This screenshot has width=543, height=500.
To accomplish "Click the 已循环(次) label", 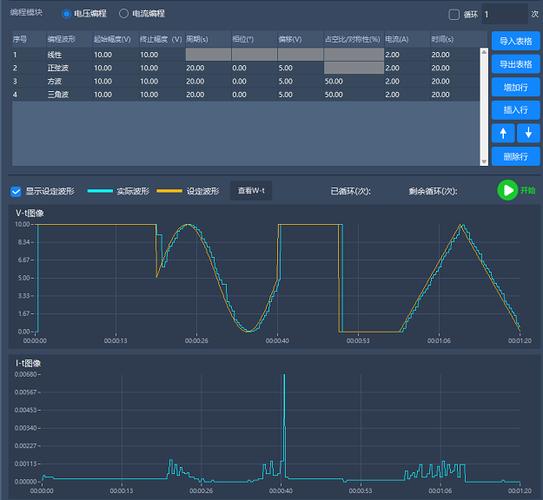I will tap(350, 191).
